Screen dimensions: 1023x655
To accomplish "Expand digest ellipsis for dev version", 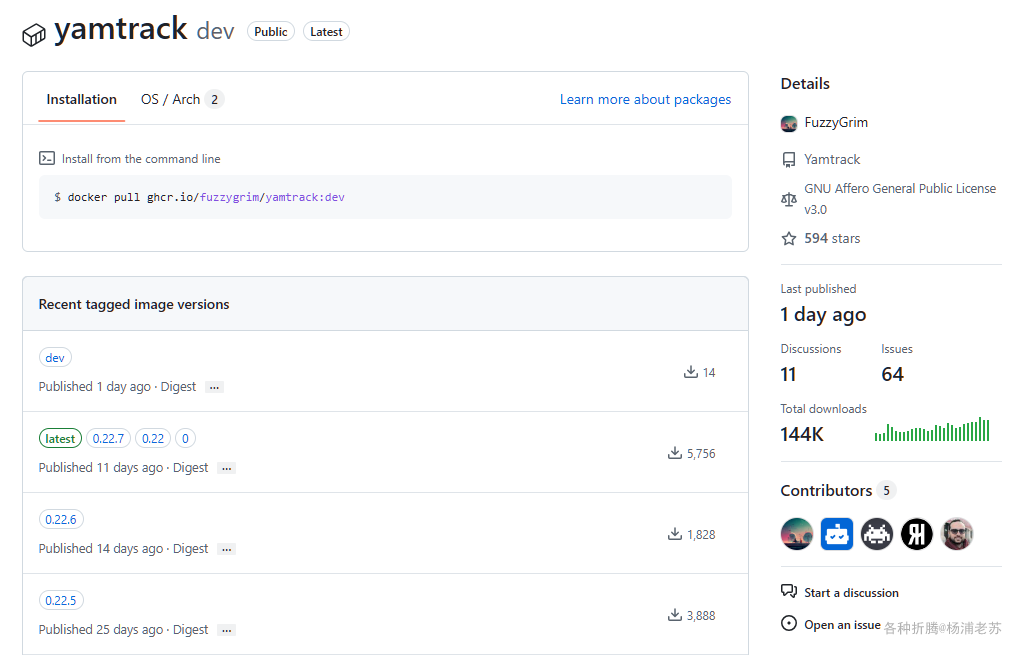I will [214, 388].
